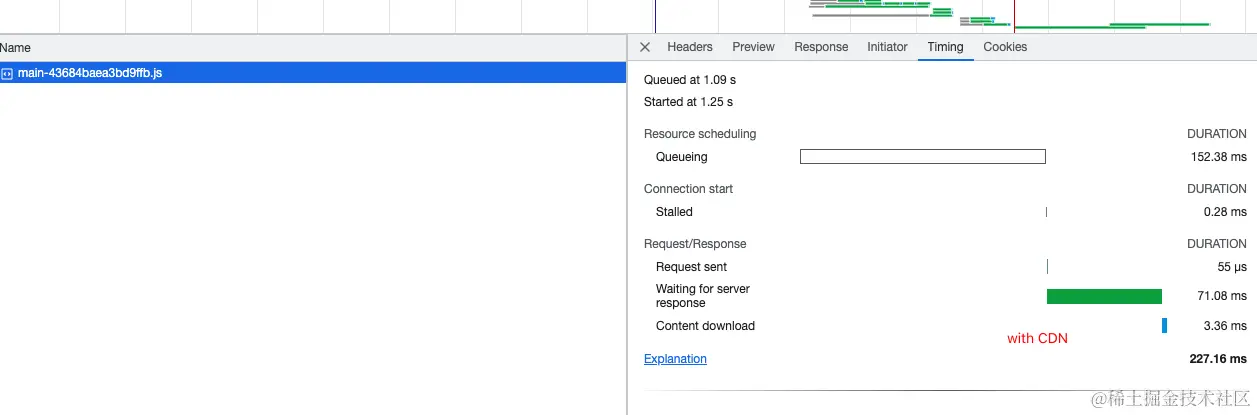Image resolution: width=1257 pixels, height=415 pixels.
Task: Switch to the Response tab
Action: click(821, 47)
